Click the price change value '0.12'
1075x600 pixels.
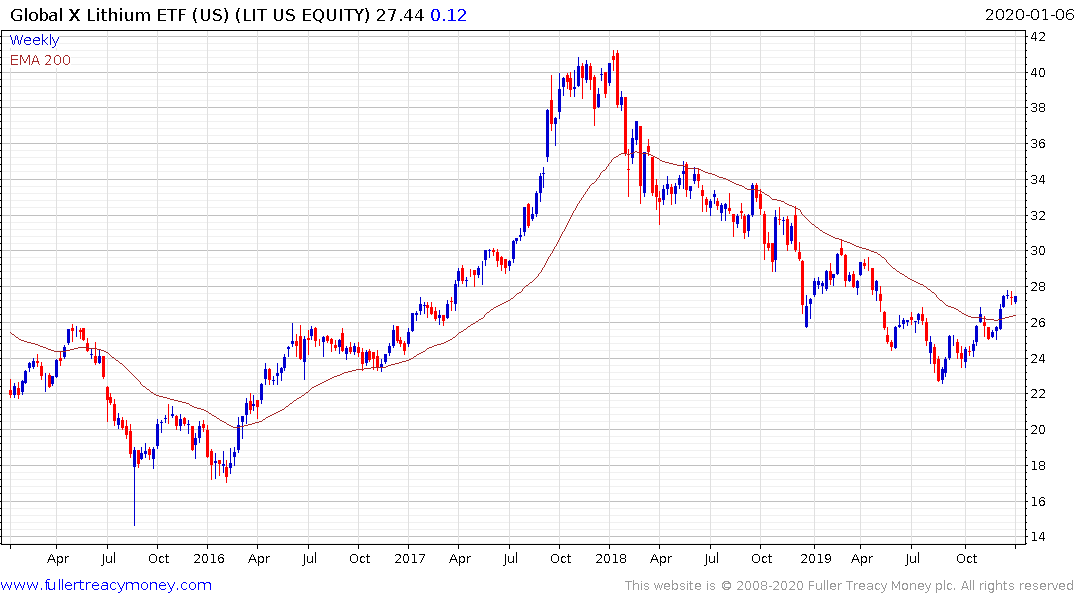448,15
